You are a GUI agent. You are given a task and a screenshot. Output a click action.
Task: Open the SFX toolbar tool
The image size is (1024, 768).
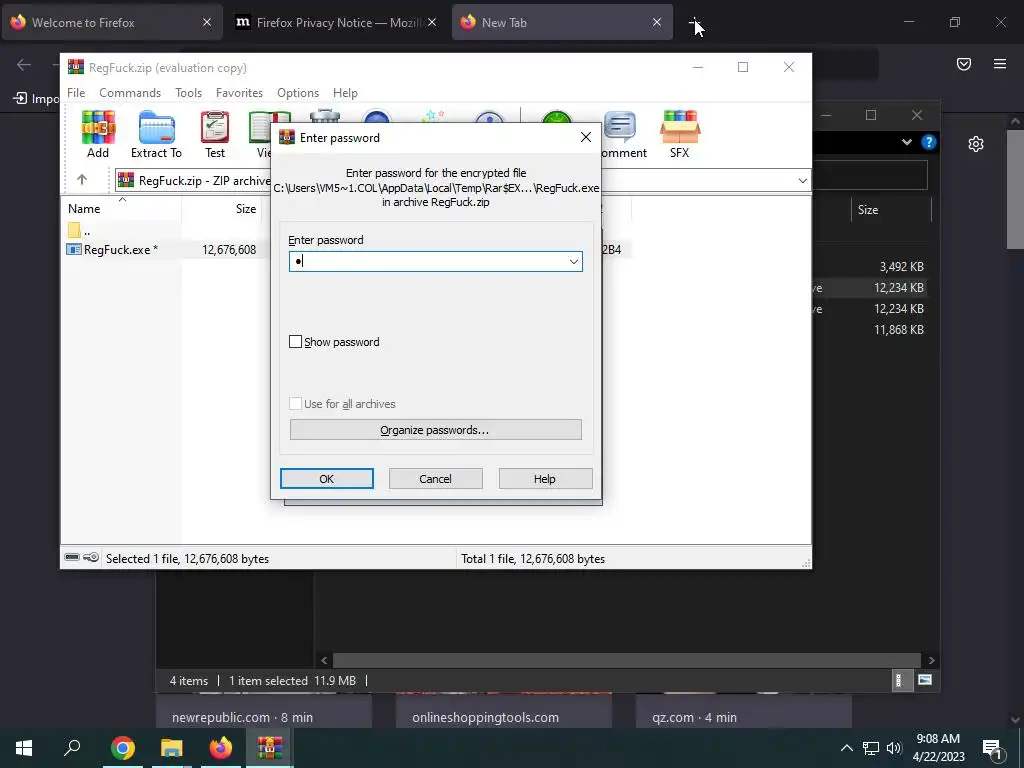[679, 134]
